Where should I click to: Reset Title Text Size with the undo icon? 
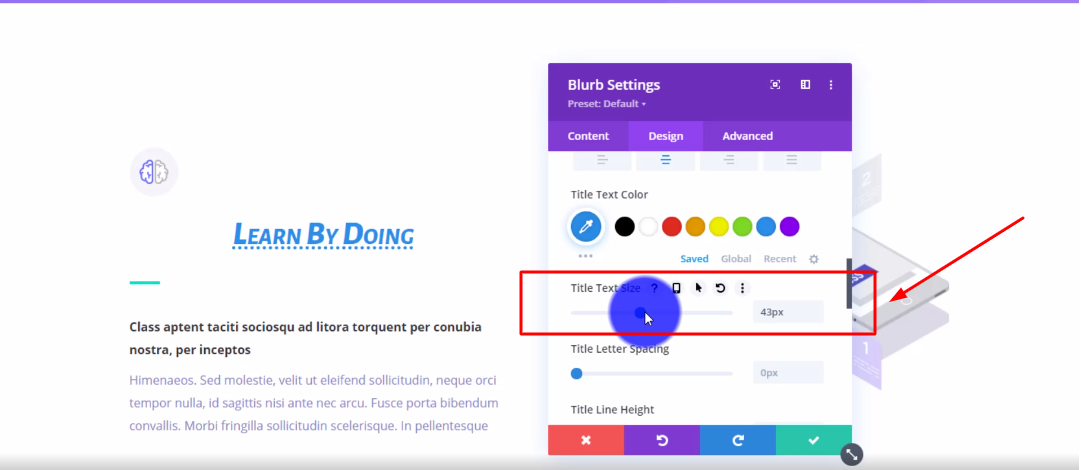click(x=720, y=288)
